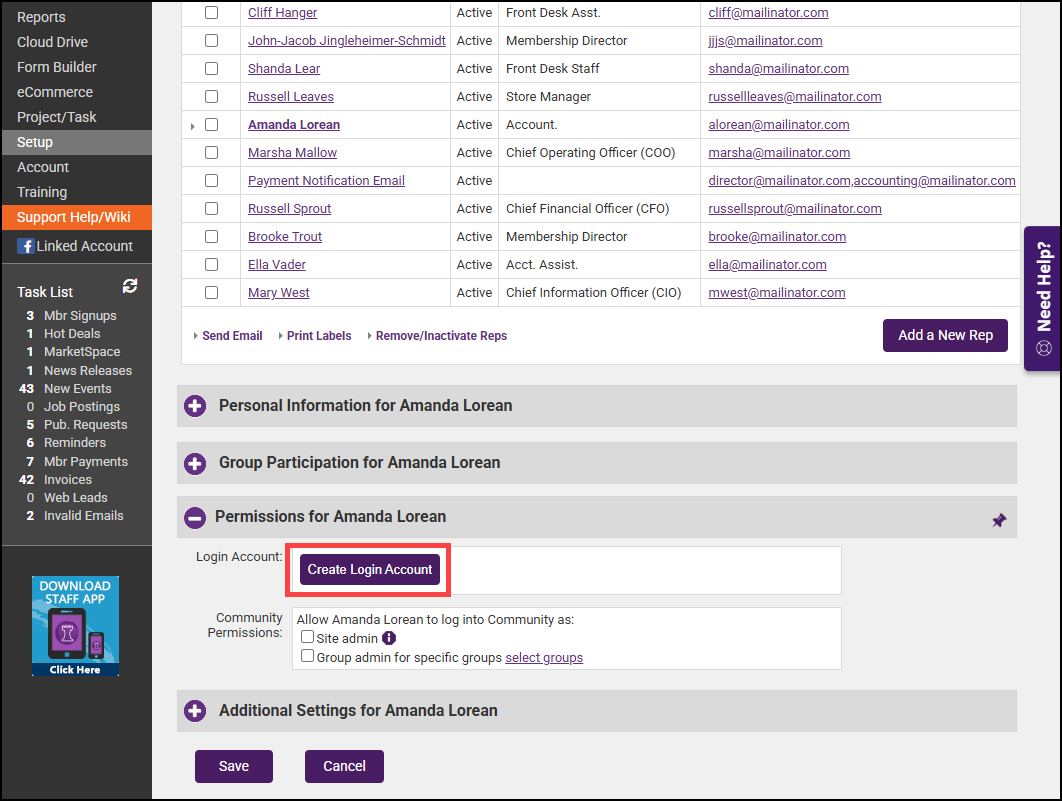This screenshot has height=801, width=1062.
Task: Open Support Help/Wiki in sidebar
Action: coord(74,217)
